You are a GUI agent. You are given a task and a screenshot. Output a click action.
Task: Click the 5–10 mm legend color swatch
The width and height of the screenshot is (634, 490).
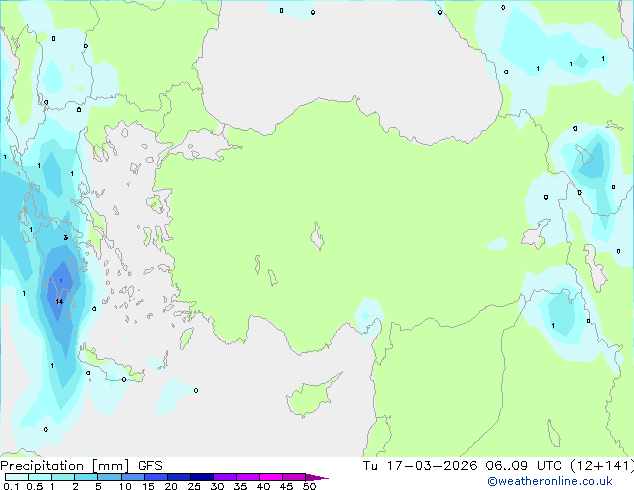[x=110, y=477]
